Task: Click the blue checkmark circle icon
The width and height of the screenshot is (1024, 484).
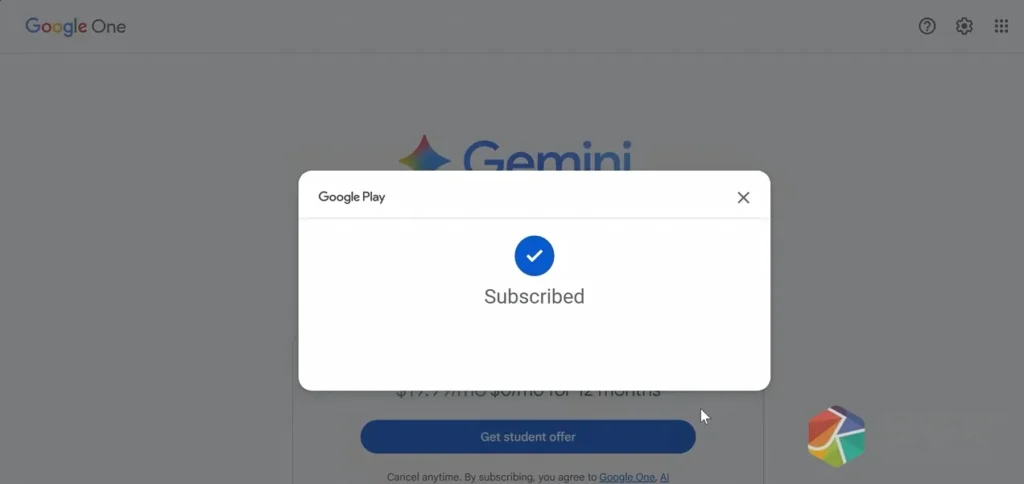Action: pos(534,255)
